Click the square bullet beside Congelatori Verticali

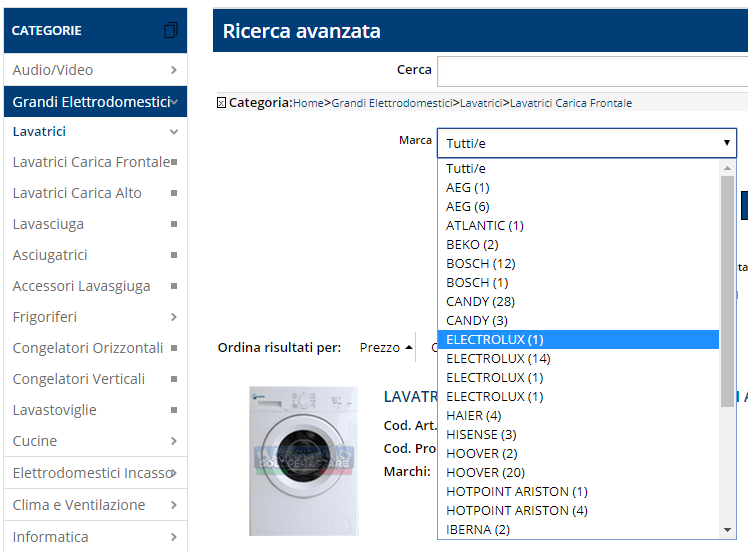[x=174, y=379]
